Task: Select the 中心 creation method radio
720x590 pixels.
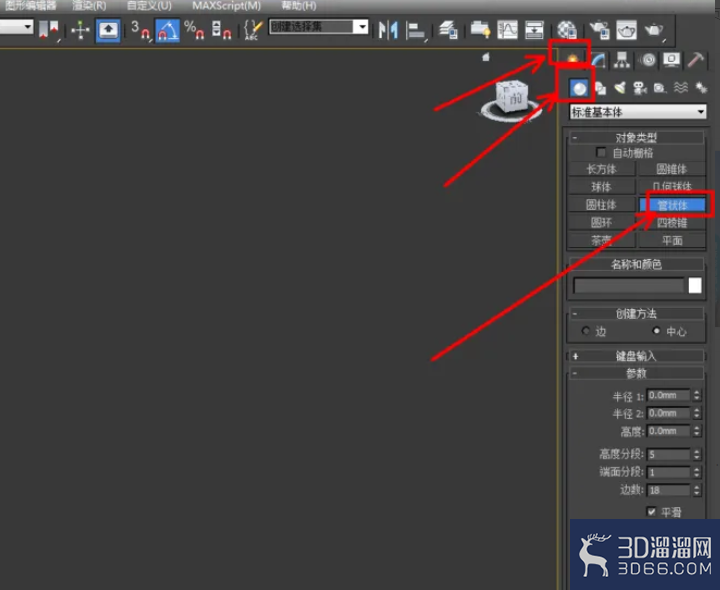Action: point(657,331)
